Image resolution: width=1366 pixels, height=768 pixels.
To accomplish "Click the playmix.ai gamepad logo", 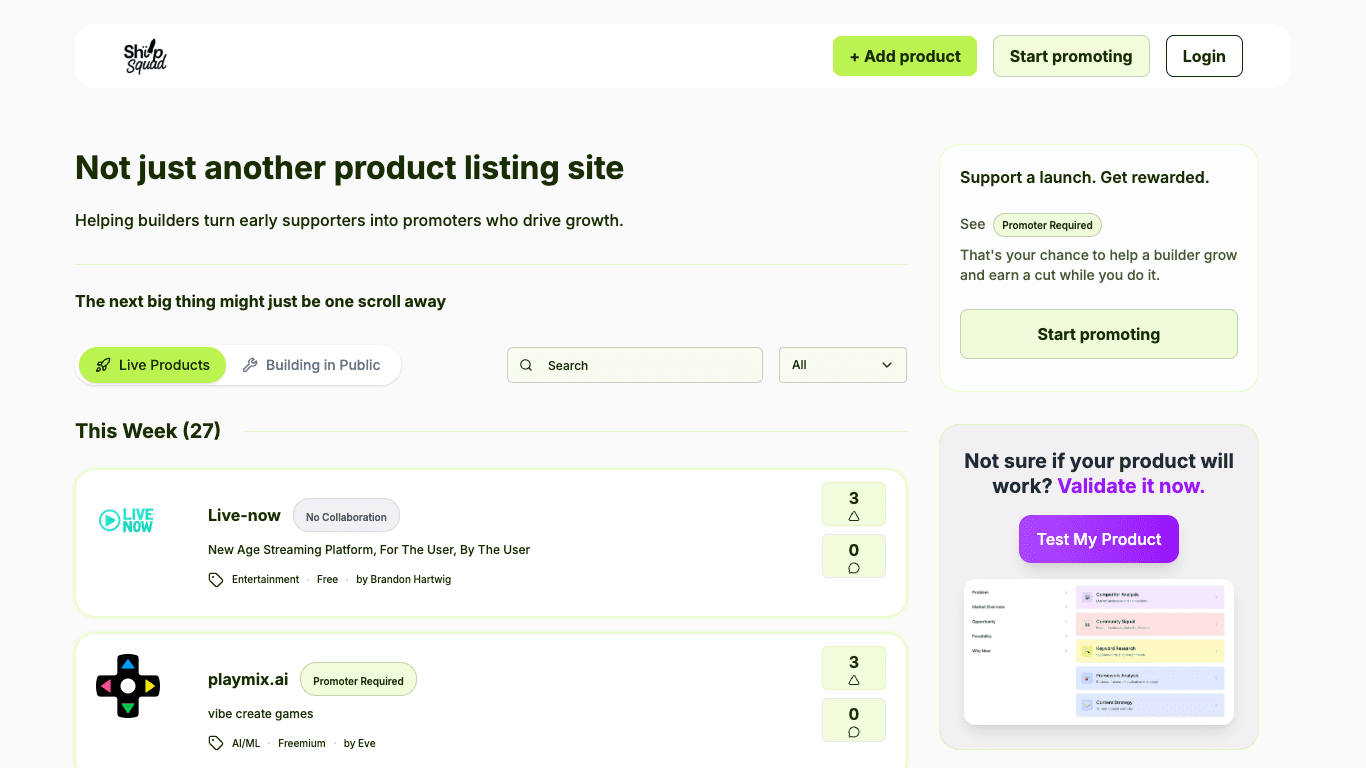I will [x=127, y=685].
